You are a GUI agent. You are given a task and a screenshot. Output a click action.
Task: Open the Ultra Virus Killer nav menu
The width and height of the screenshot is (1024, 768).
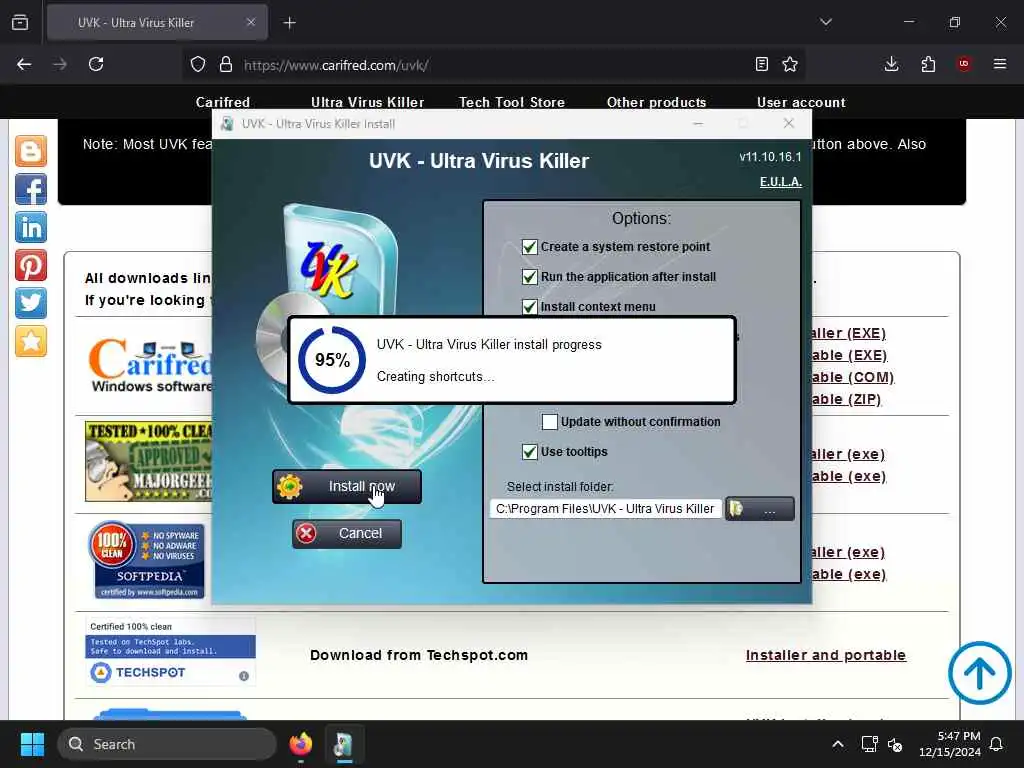pyautogui.click(x=368, y=103)
